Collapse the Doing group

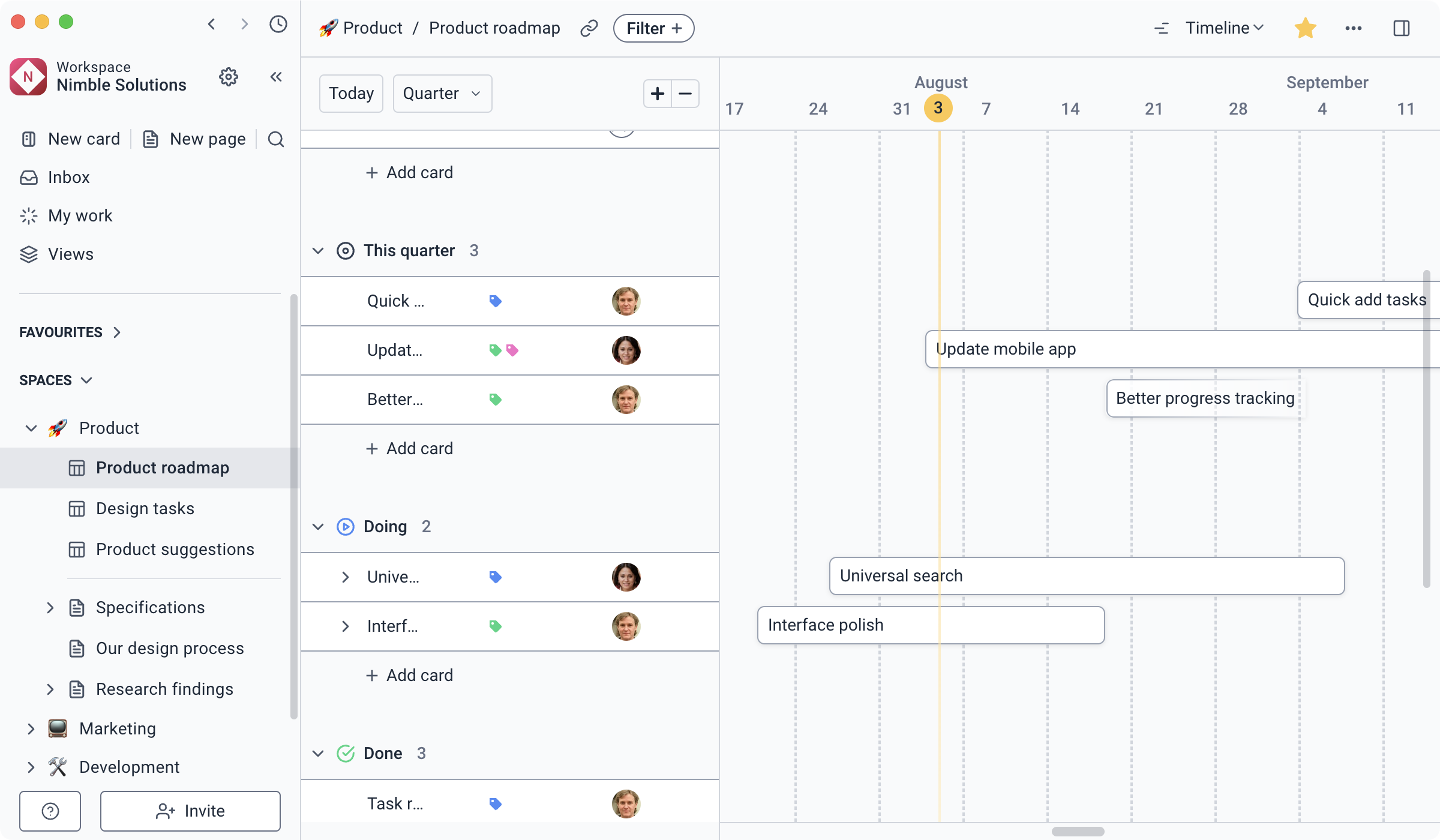(x=317, y=526)
